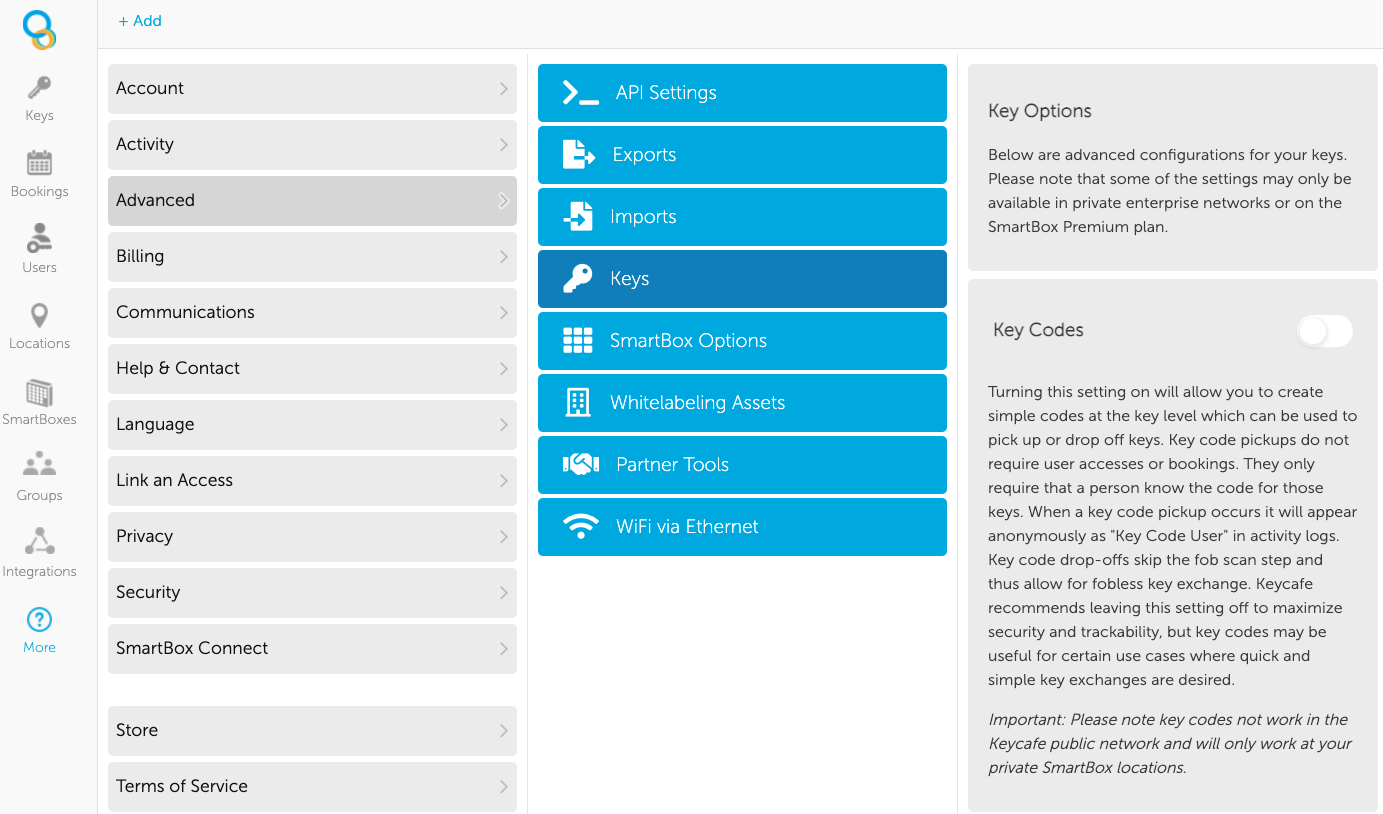This screenshot has height=814, width=1383.
Task: Open the Locations pin icon
Action: (39, 315)
